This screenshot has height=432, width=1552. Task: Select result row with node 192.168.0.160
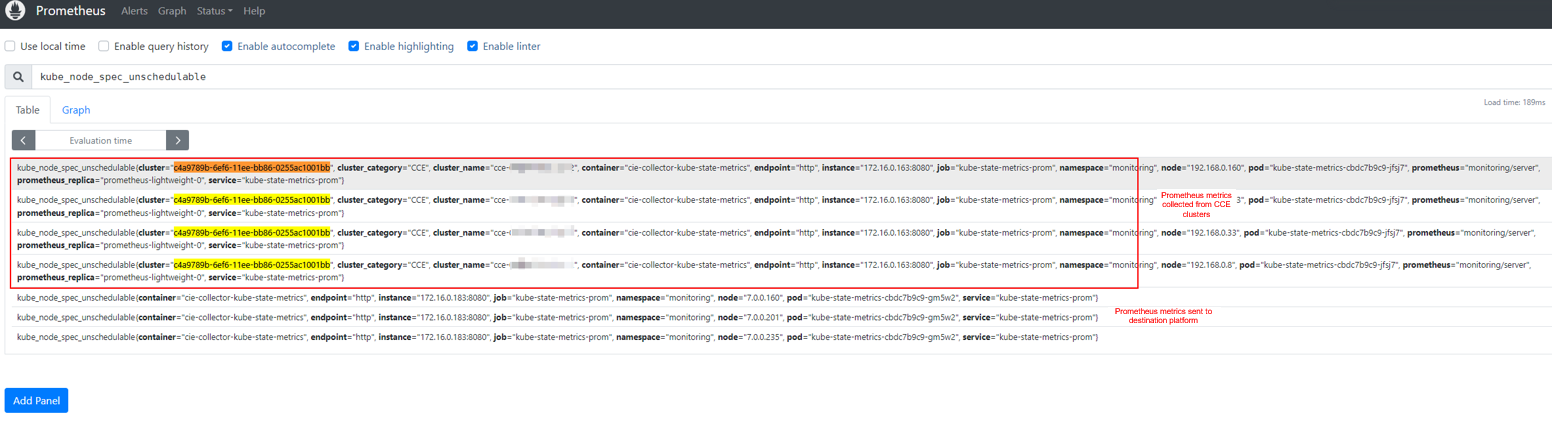(x=776, y=173)
